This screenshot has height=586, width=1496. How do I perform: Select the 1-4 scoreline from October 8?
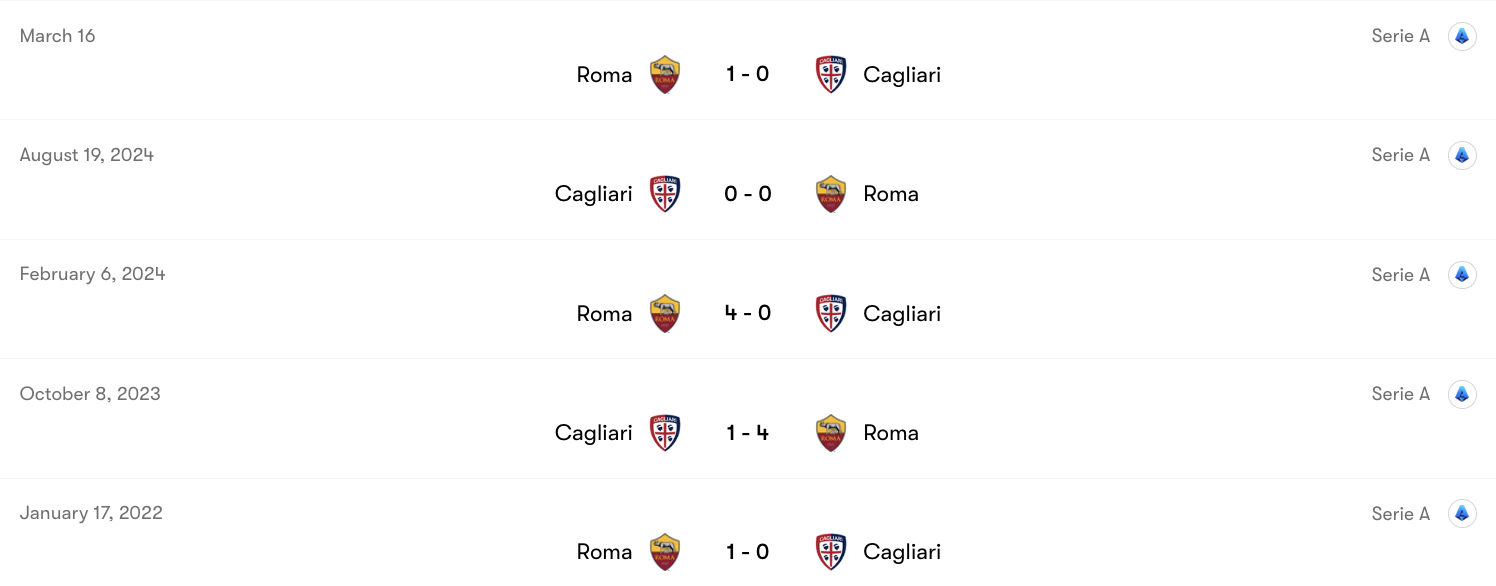pos(747,432)
